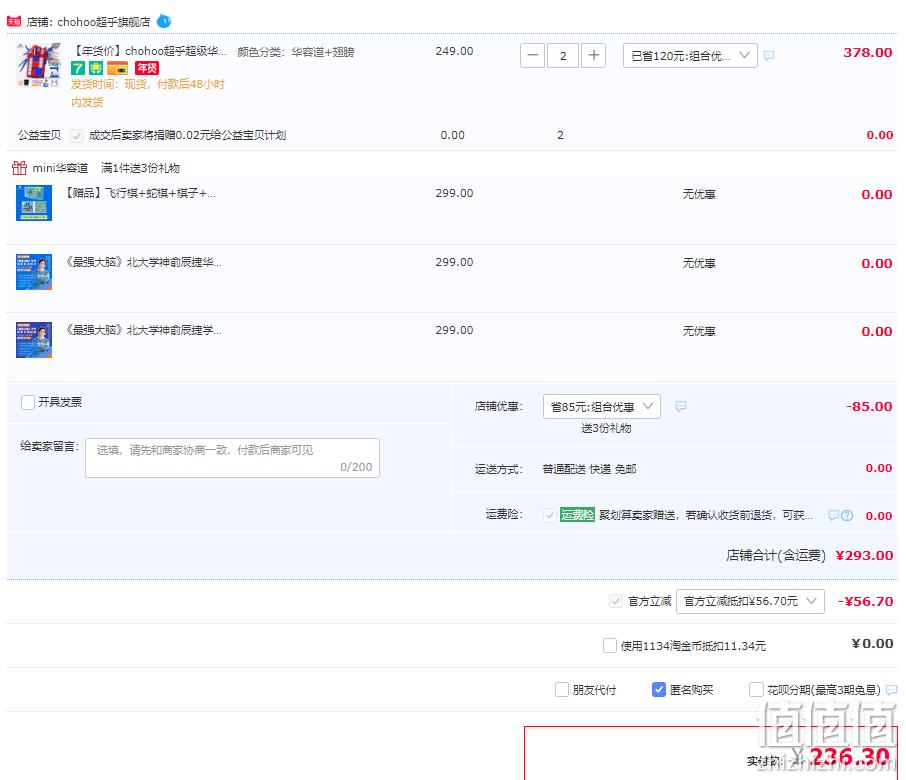
Task: Toggle the 公益宝贝 donation checkbox
Action: [x=76, y=136]
